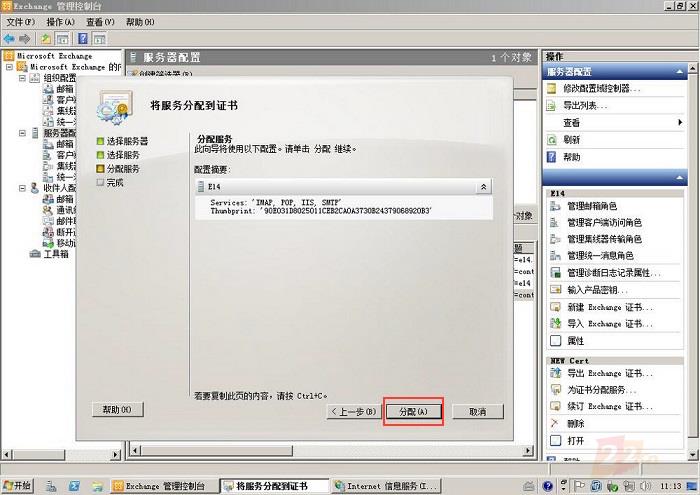Click the blue Help question-mark toolbar icon
700x495 pixels.
83,39
